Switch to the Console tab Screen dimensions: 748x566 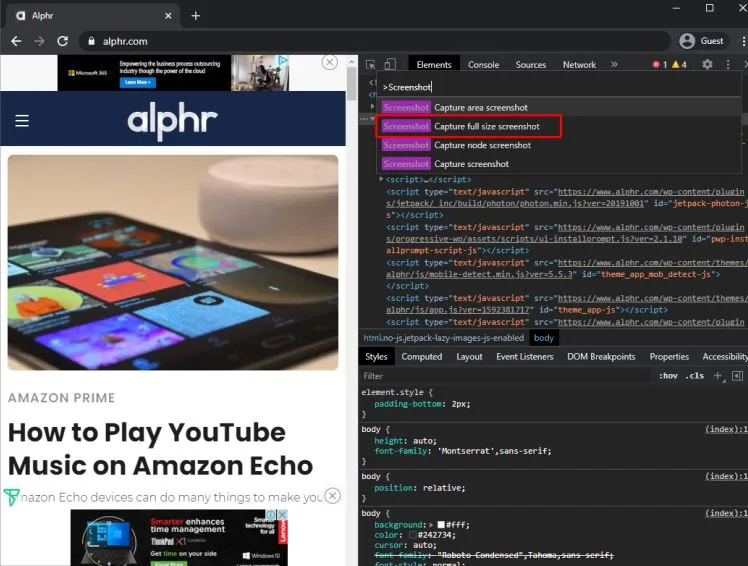click(483, 64)
